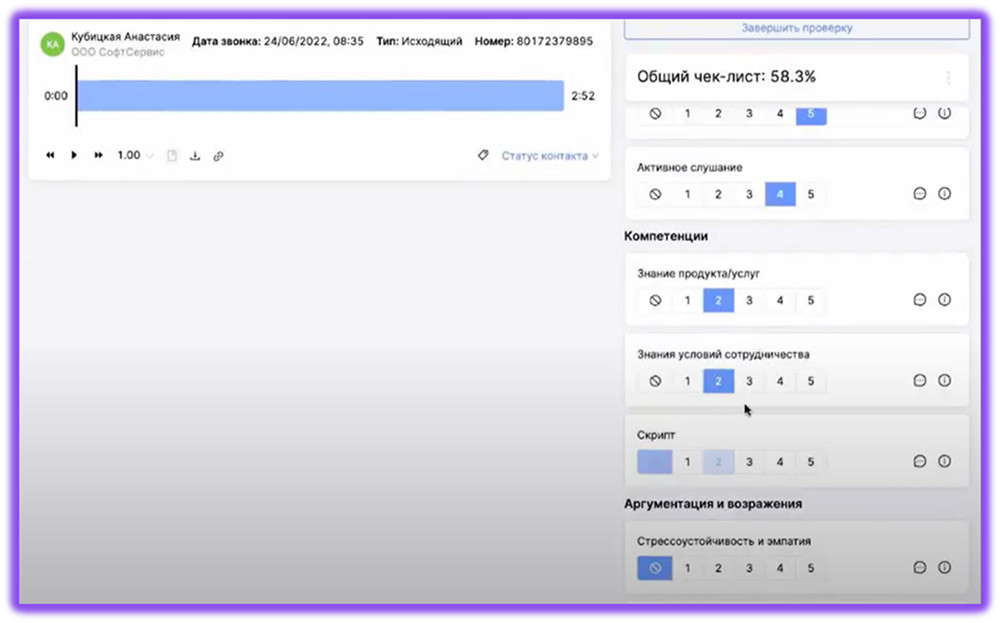
Task: Show info for Знание продукта/услуг
Action: point(945,300)
